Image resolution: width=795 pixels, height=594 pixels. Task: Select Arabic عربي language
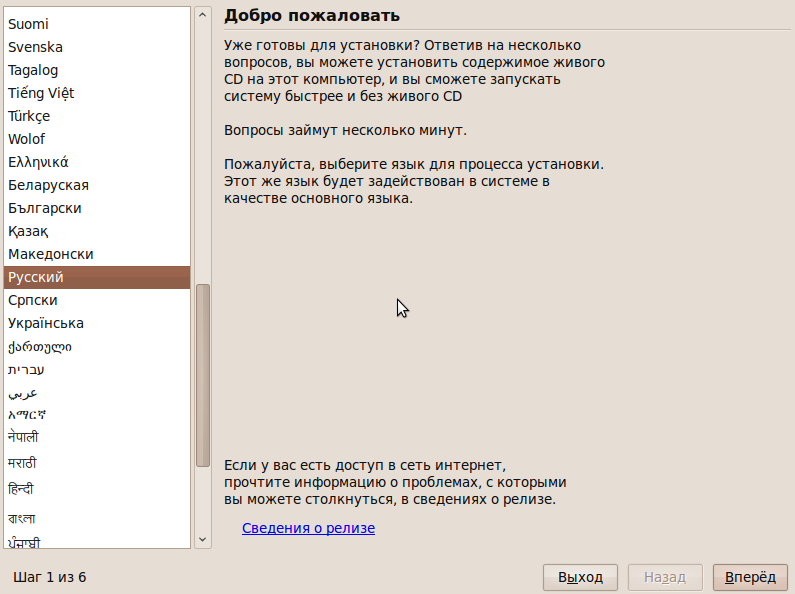pyautogui.click(x=97, y=393)
